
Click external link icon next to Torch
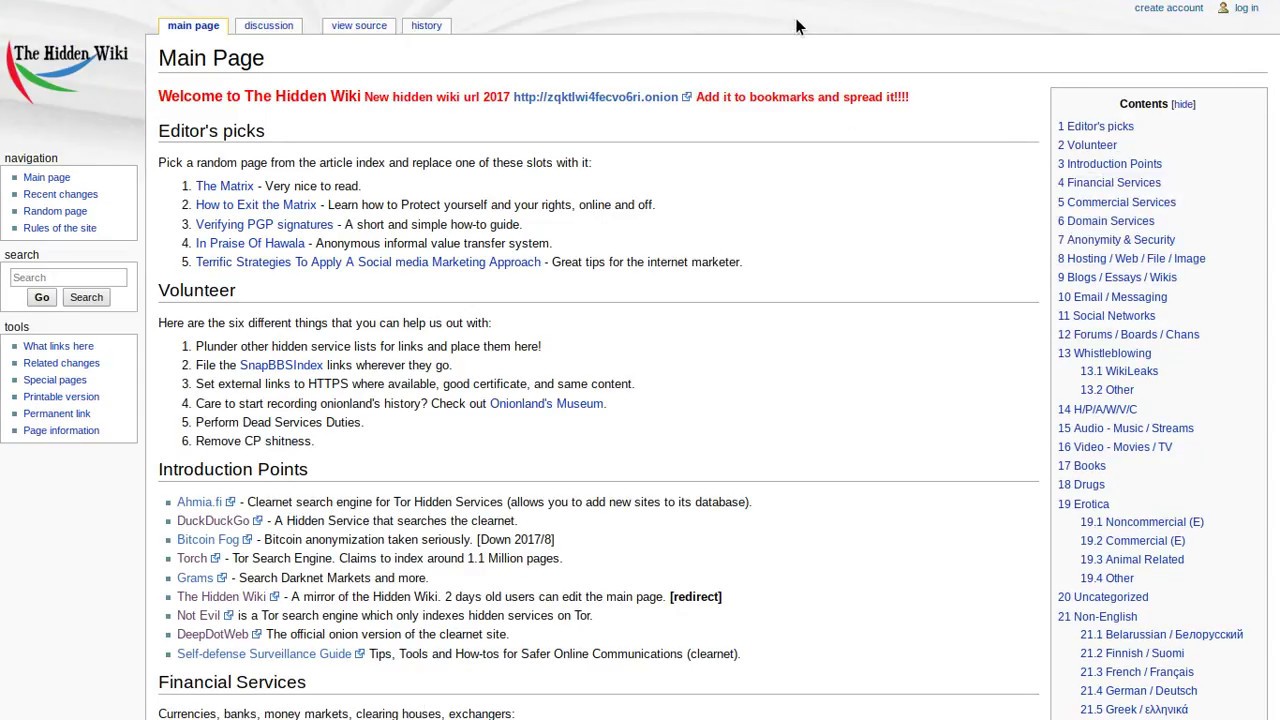[x=215, y=559]
